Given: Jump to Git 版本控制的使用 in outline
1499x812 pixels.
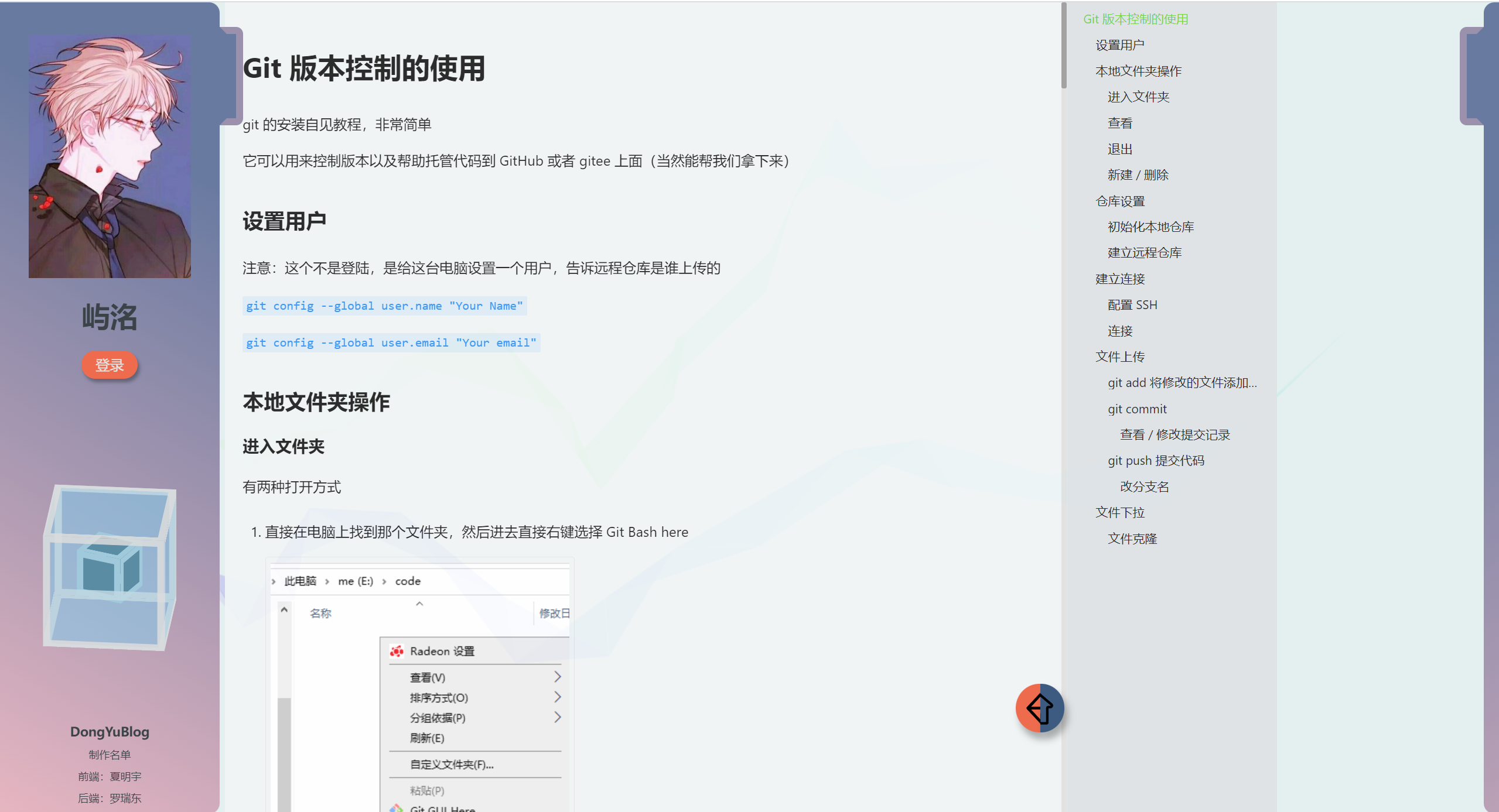Looking at the screenshot, I should tap(1135, 19).
